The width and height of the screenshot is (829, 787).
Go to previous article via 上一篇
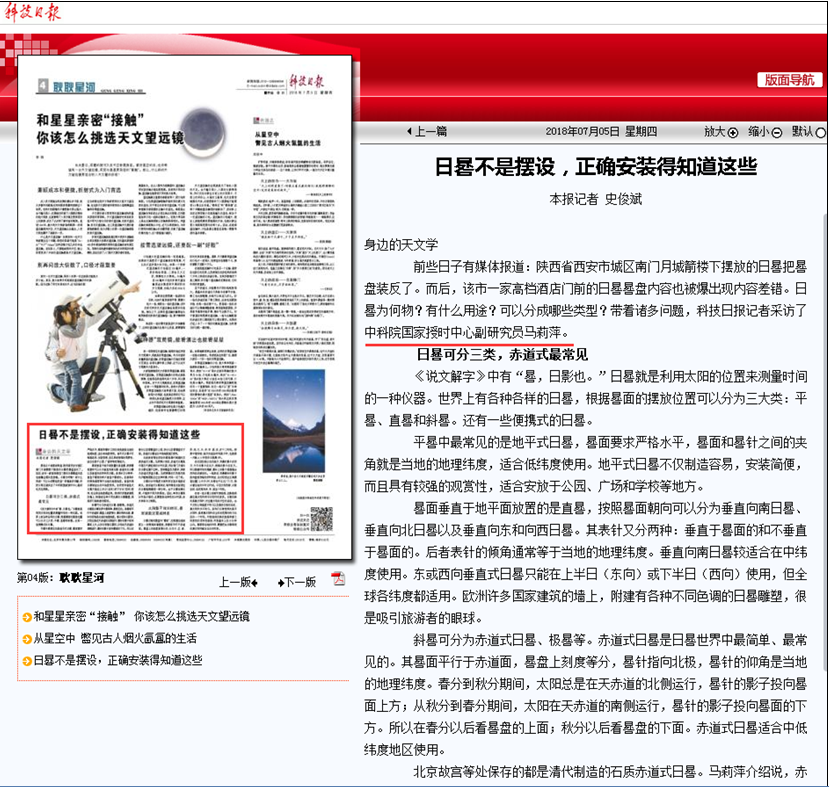tap(427, 132)
